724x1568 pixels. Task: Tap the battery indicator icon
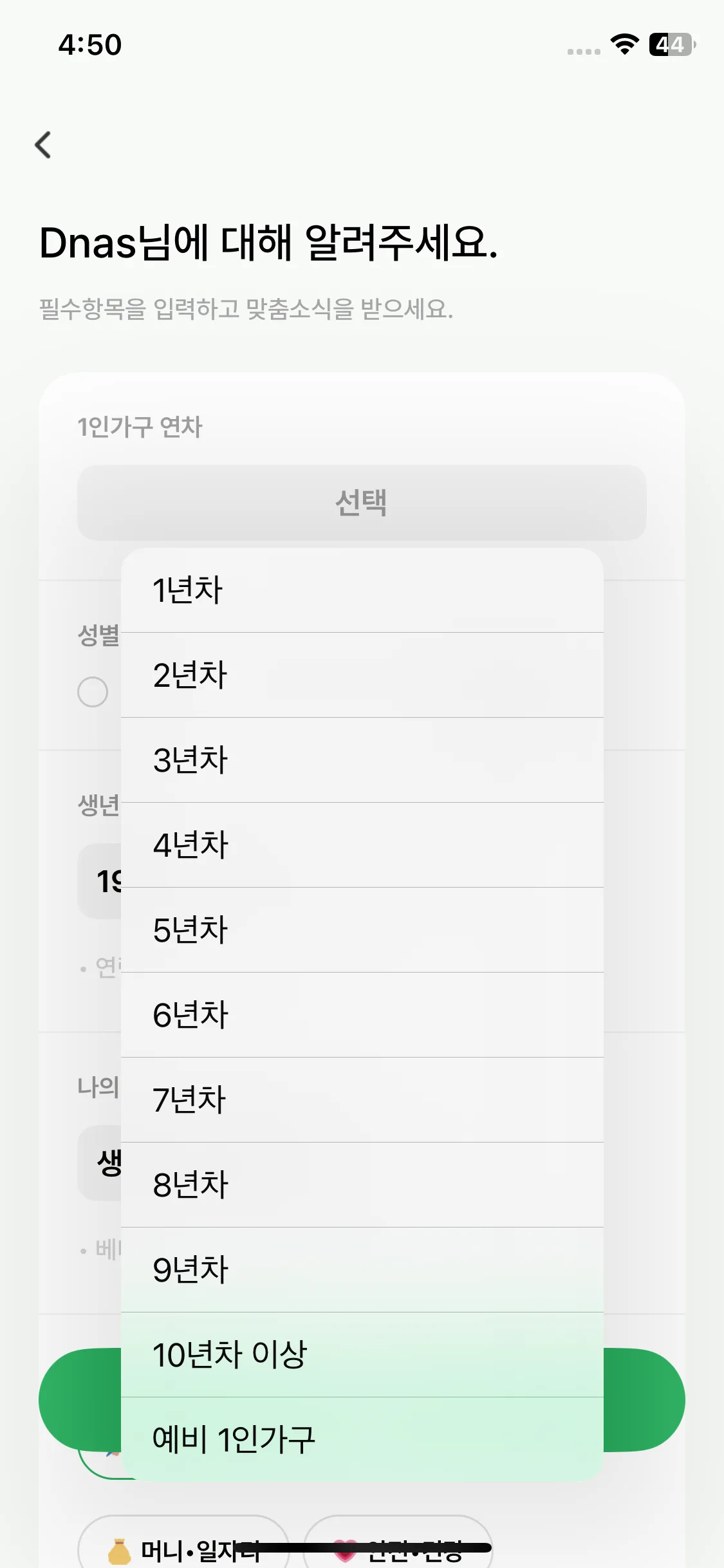coord(672,44)
